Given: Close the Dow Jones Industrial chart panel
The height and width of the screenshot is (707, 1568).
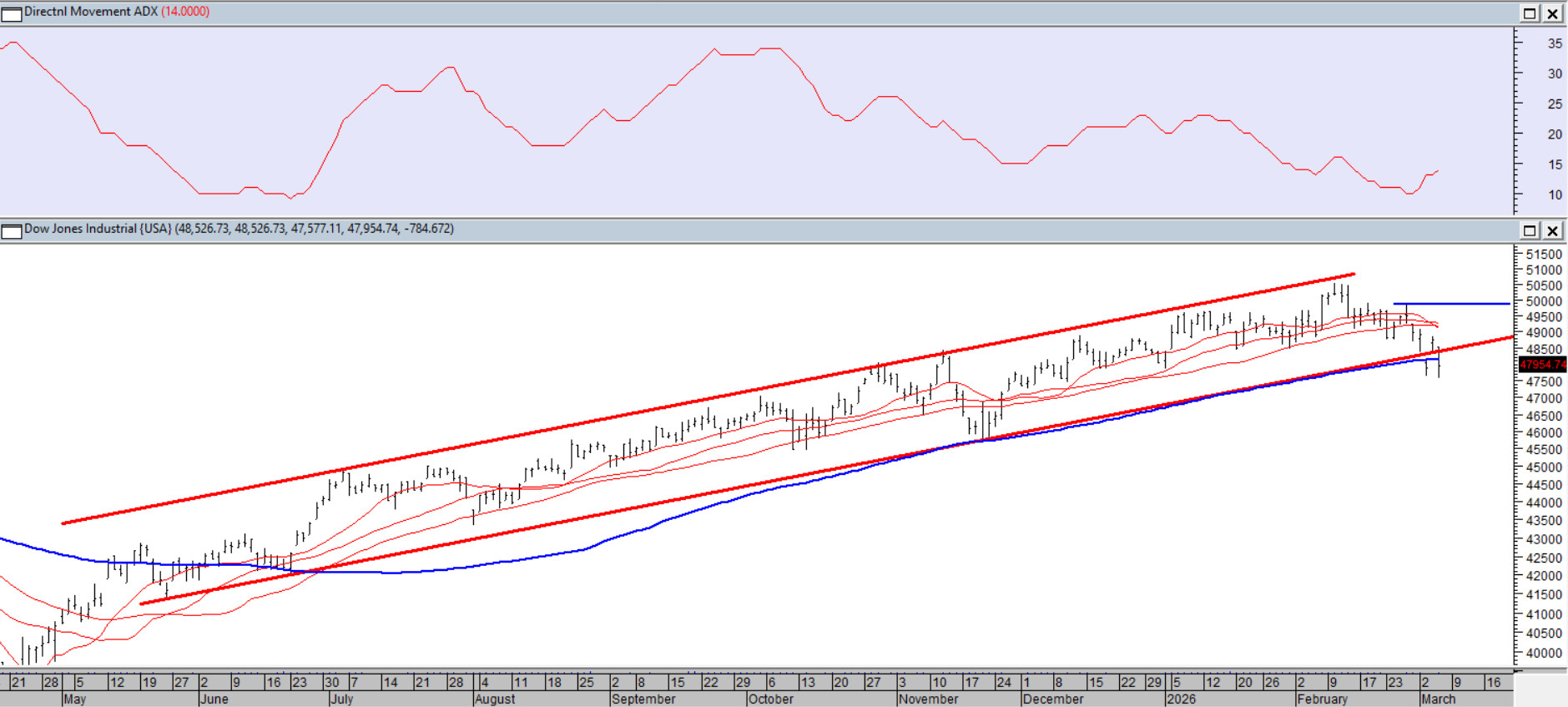Looking at the screenshot, I should 1552,230.
